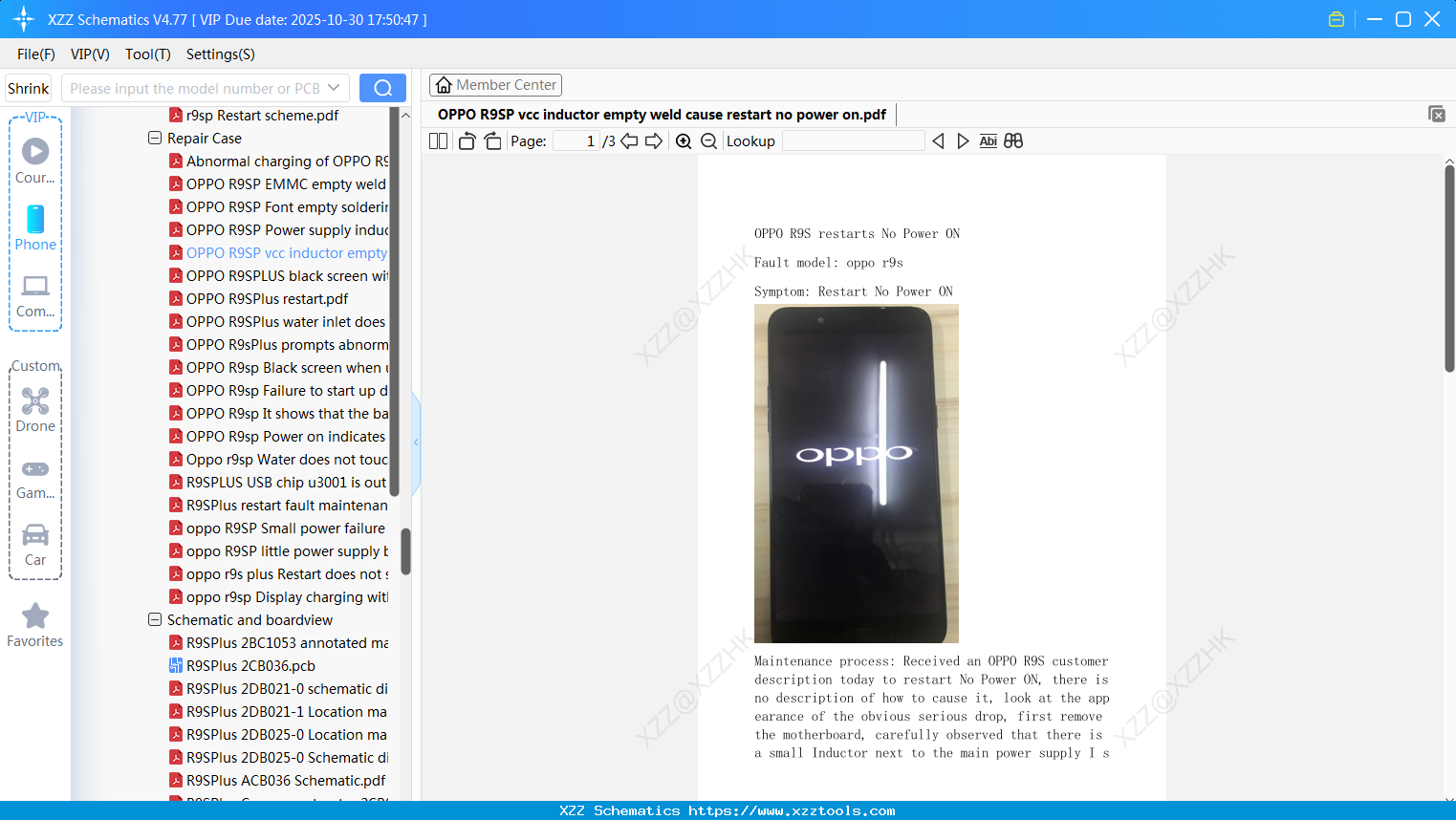Grab the file tree vertical scrollbar thumb
The height and width of the screenshot is (820, 1456).
[405, 551]
